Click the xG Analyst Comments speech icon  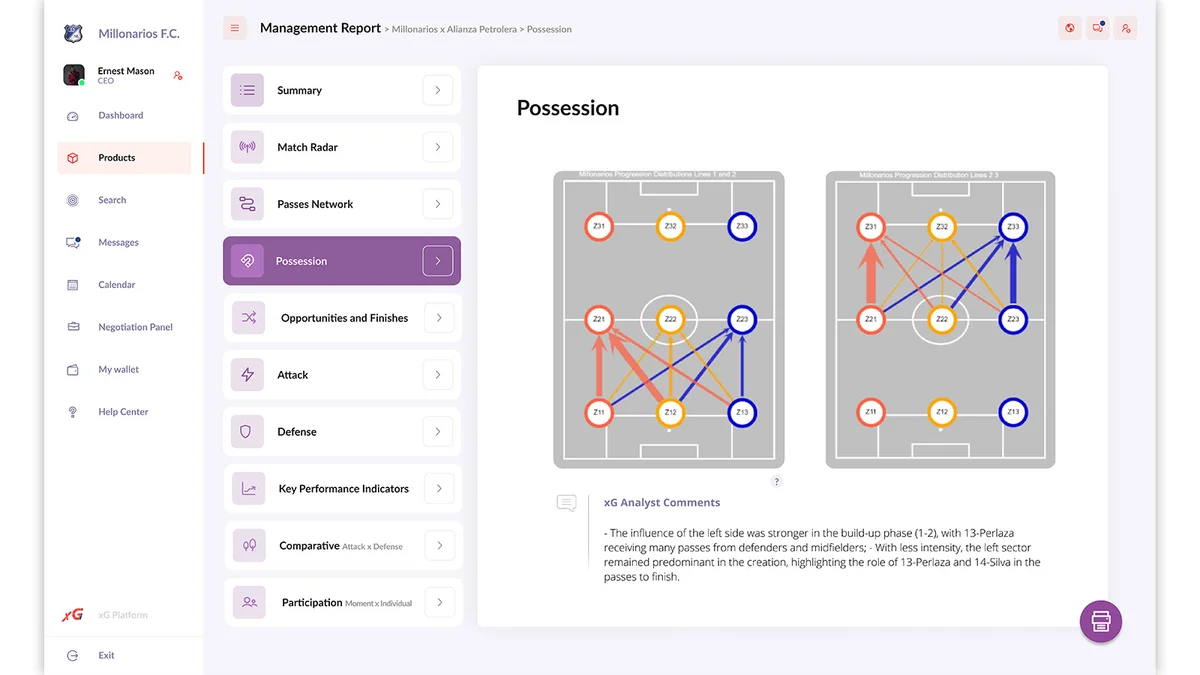click(x=567, y=503)
